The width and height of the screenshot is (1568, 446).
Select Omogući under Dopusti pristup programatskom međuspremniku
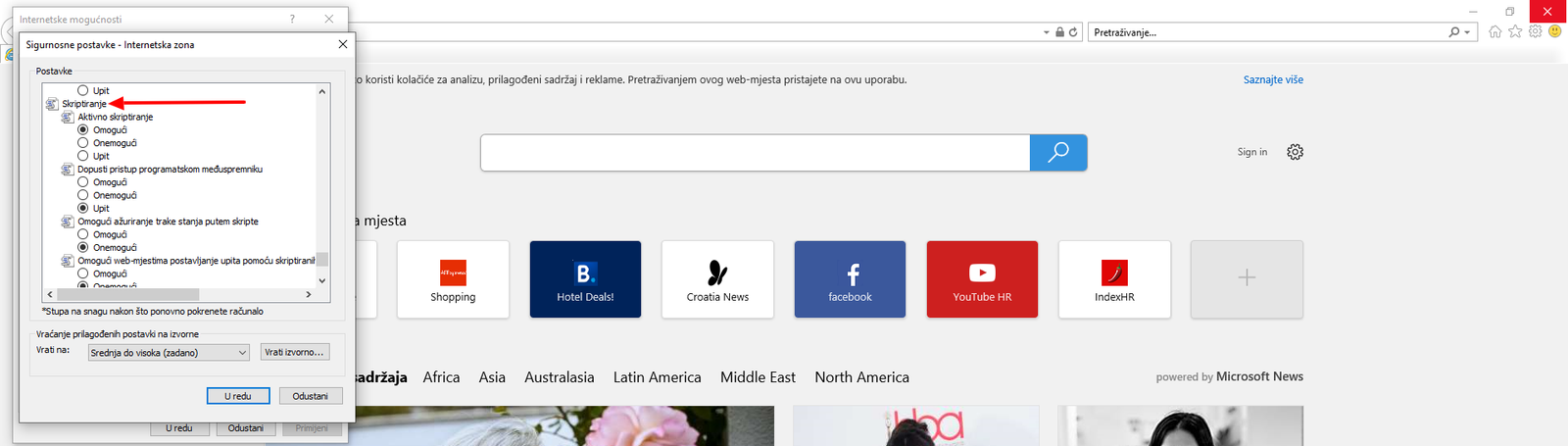(83, 182)
